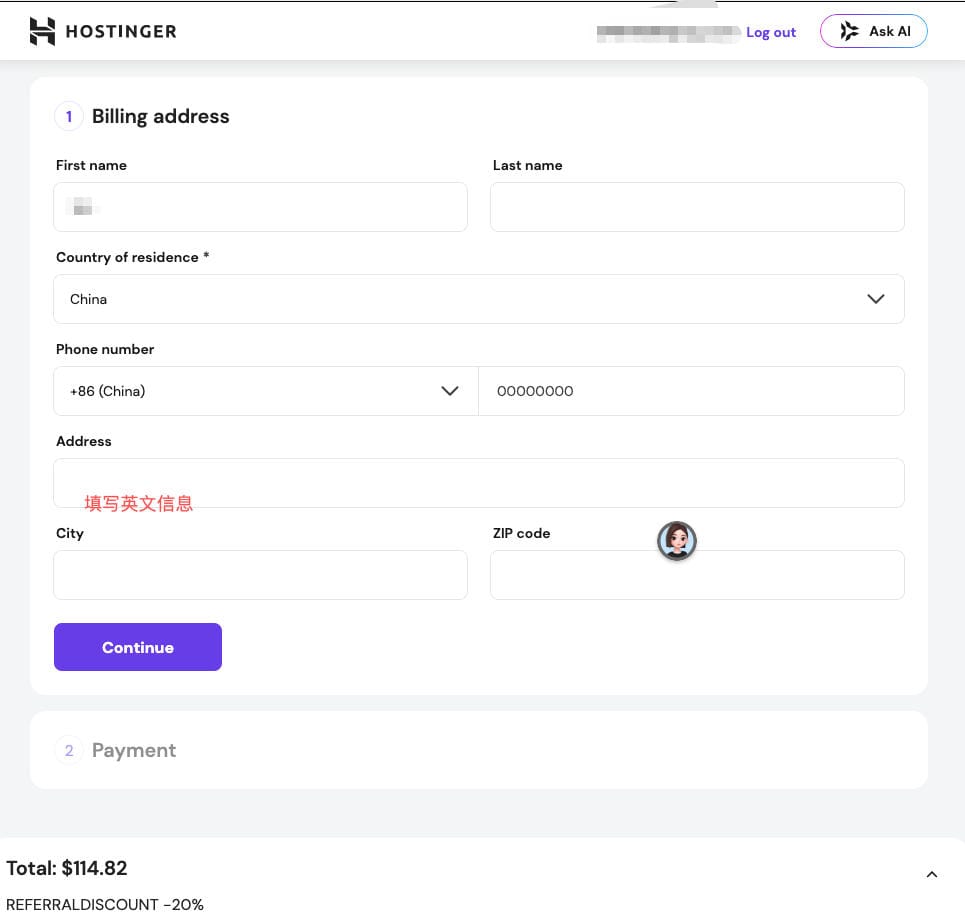Select the City input field
This screenshot has width=965, height=914.
[x=260, y=575]
